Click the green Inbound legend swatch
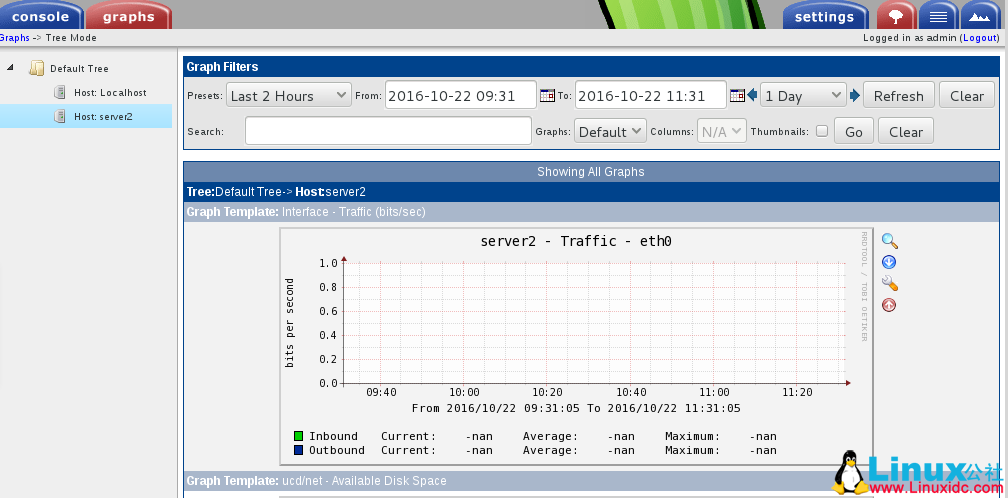1008x498 pixels. [298, 436]
